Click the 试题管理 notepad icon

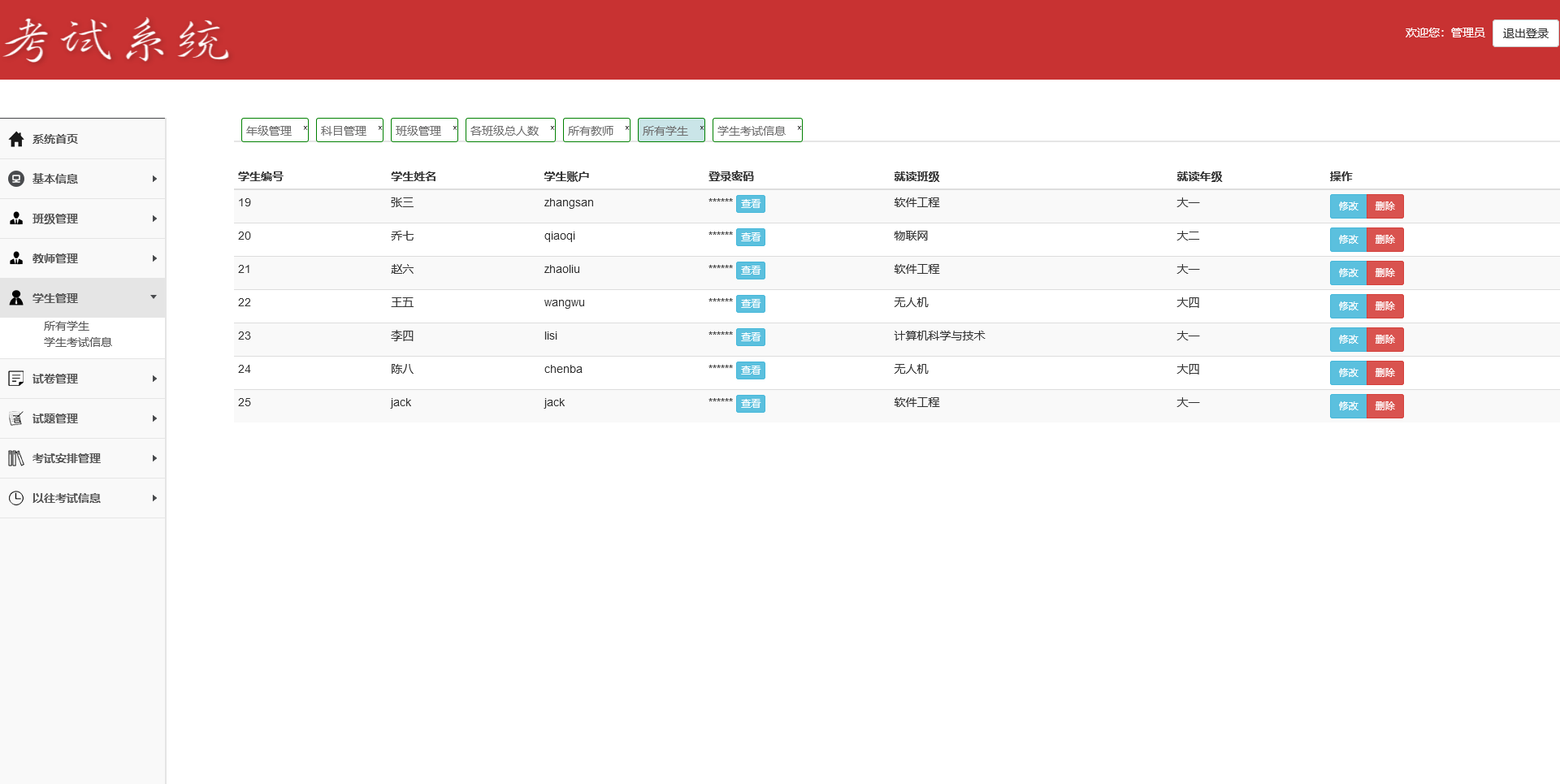point(16,418)
